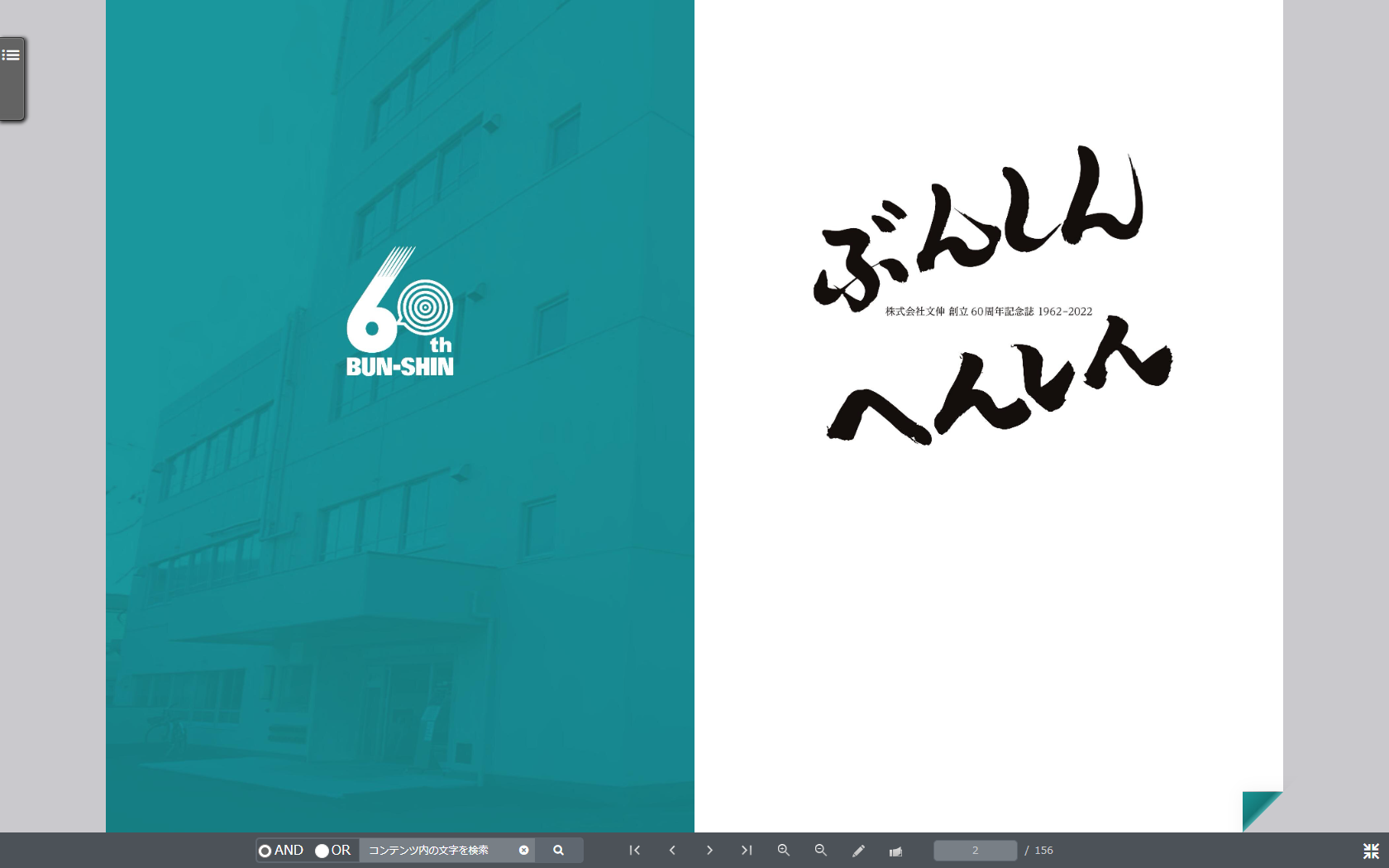Run search with the magnifier button
Screen dimensions: 1389x868
coord(559,850)
